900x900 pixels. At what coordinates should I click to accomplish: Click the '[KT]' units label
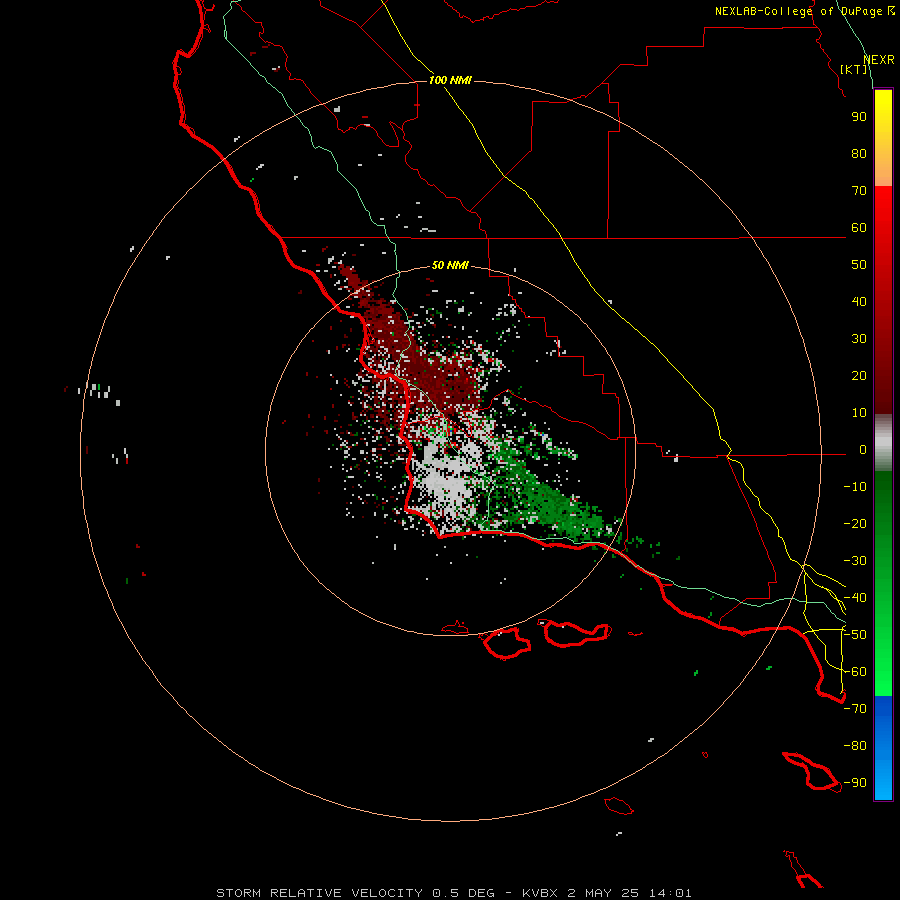tap(854, 69)
